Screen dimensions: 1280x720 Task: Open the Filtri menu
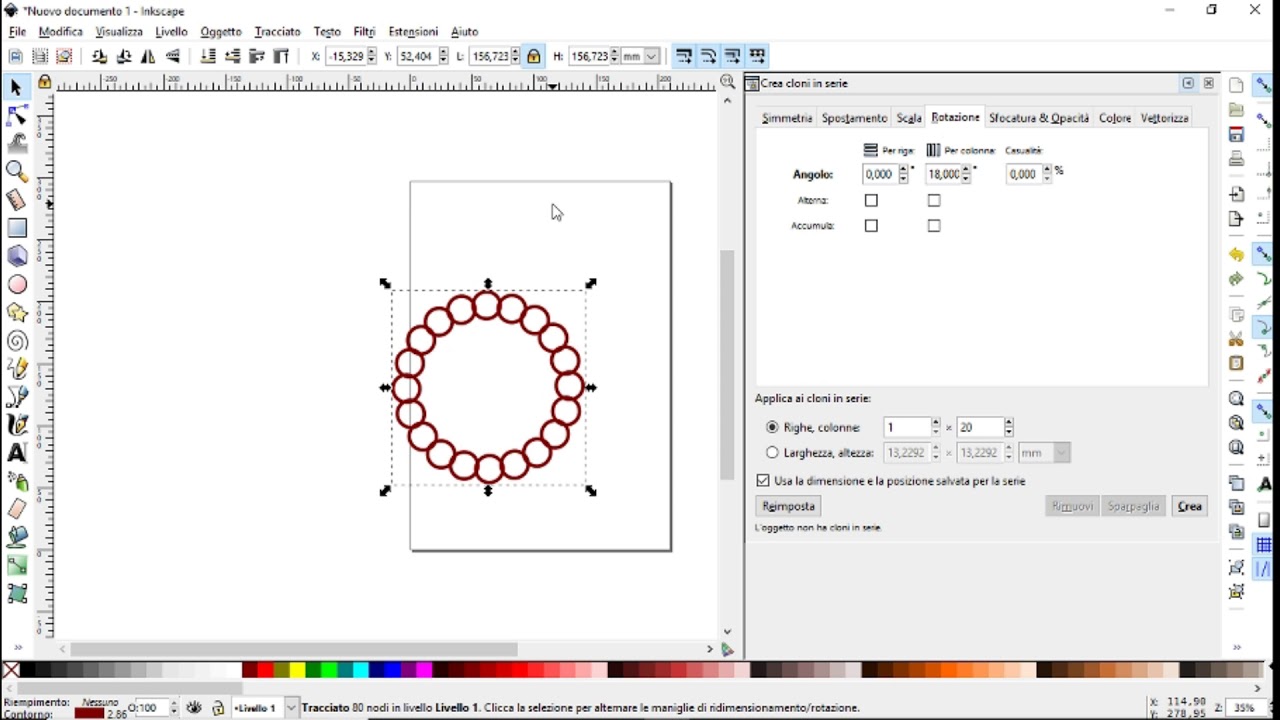tap(364, 32)
